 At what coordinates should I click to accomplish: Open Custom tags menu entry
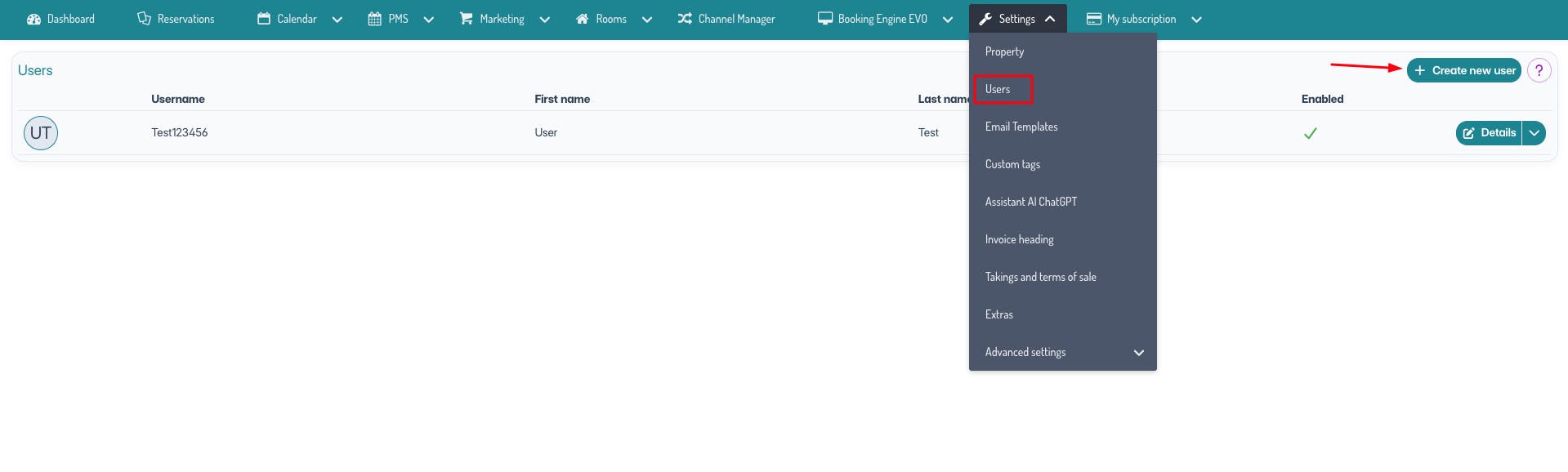pyautogui.click(x=1012, y=164)
